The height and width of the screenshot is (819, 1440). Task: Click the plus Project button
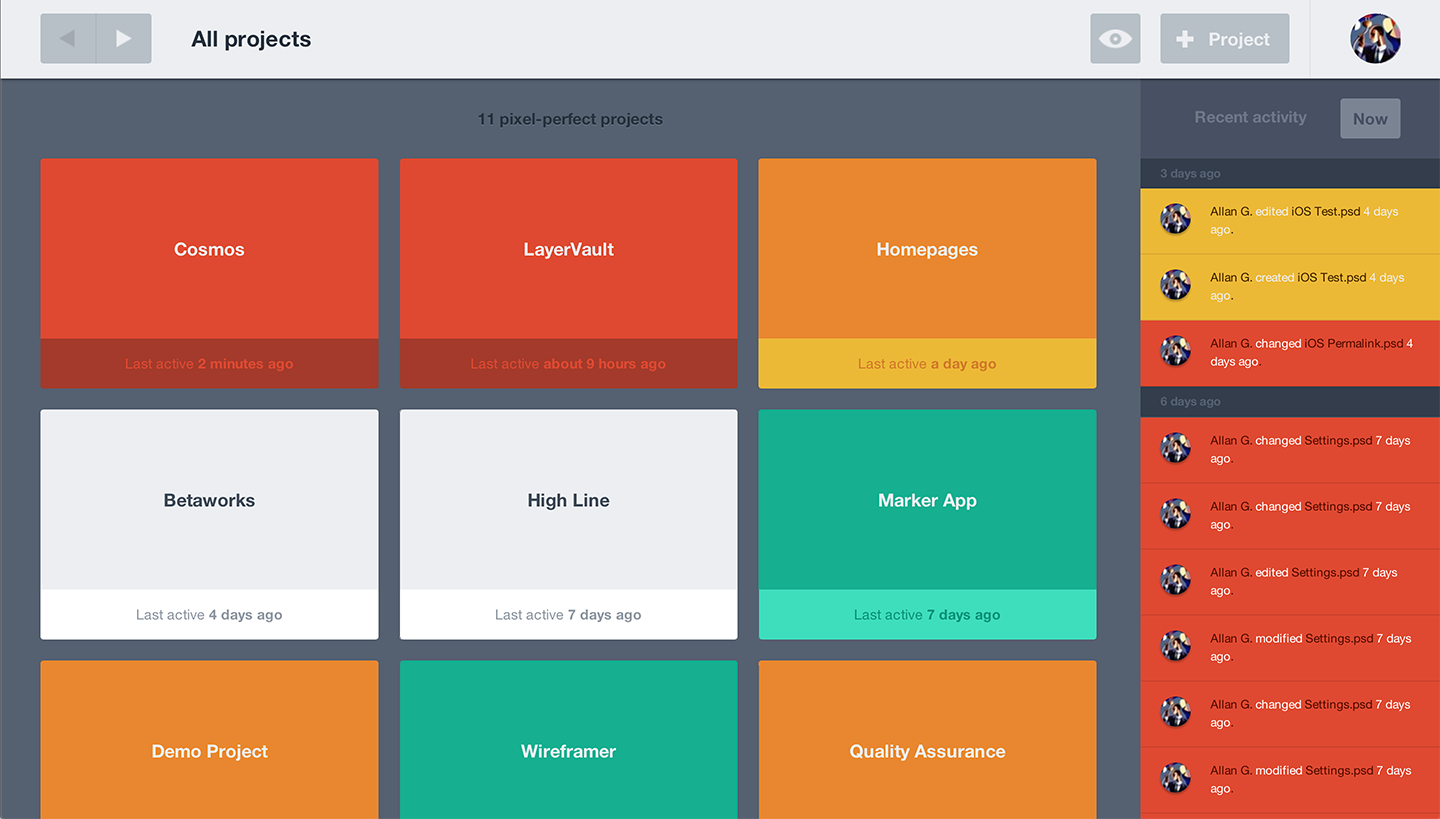tap(1225, 39)
